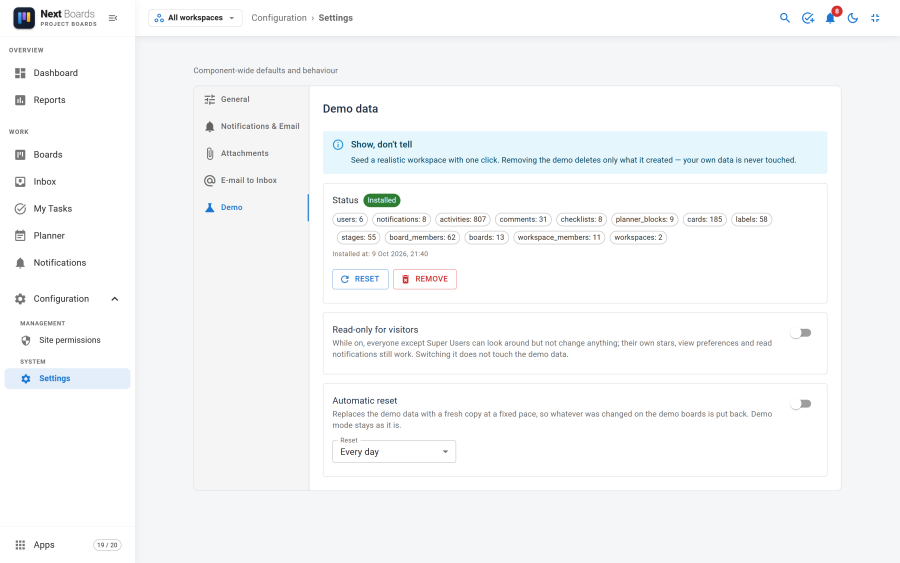Click the Reports chart icon

(x=20, y=100)
